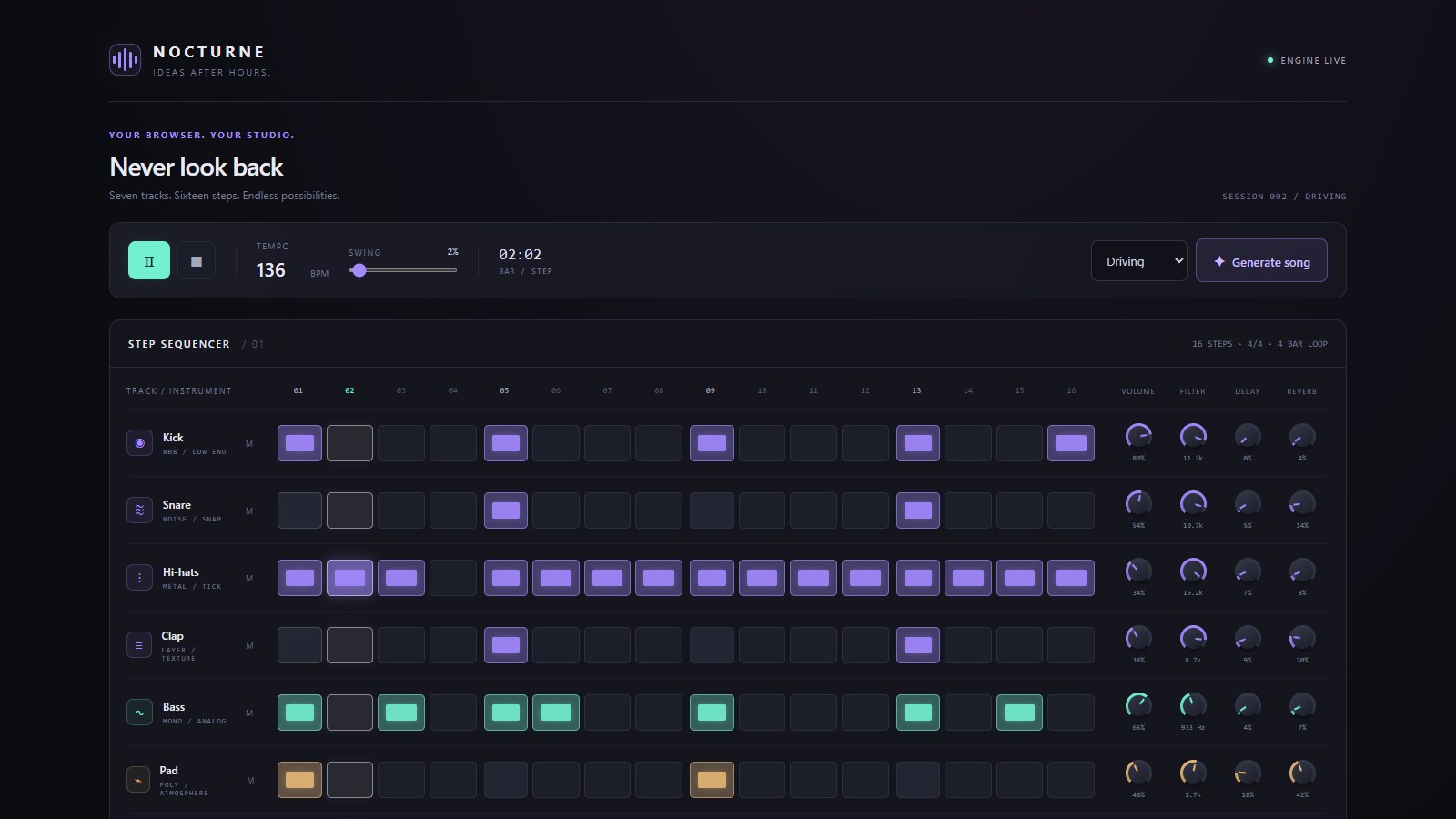Image resolution: width=1456 pixels, height=819 pixels.
Task: Pause playback with the green pause button
Action: pos(149,260)
